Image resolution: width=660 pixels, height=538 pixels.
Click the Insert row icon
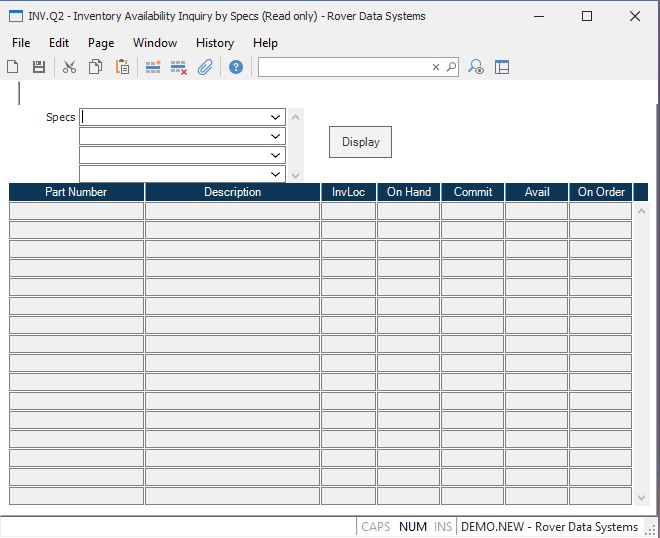pyautogui.click(x=153, y=67)
